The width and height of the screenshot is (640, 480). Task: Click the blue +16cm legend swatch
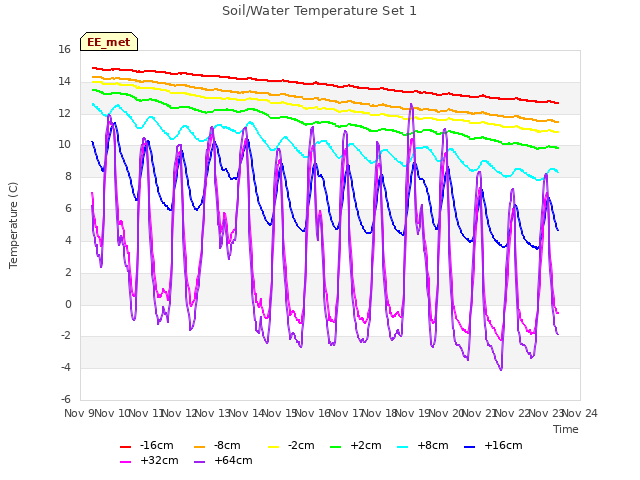[x=470, y=447]
